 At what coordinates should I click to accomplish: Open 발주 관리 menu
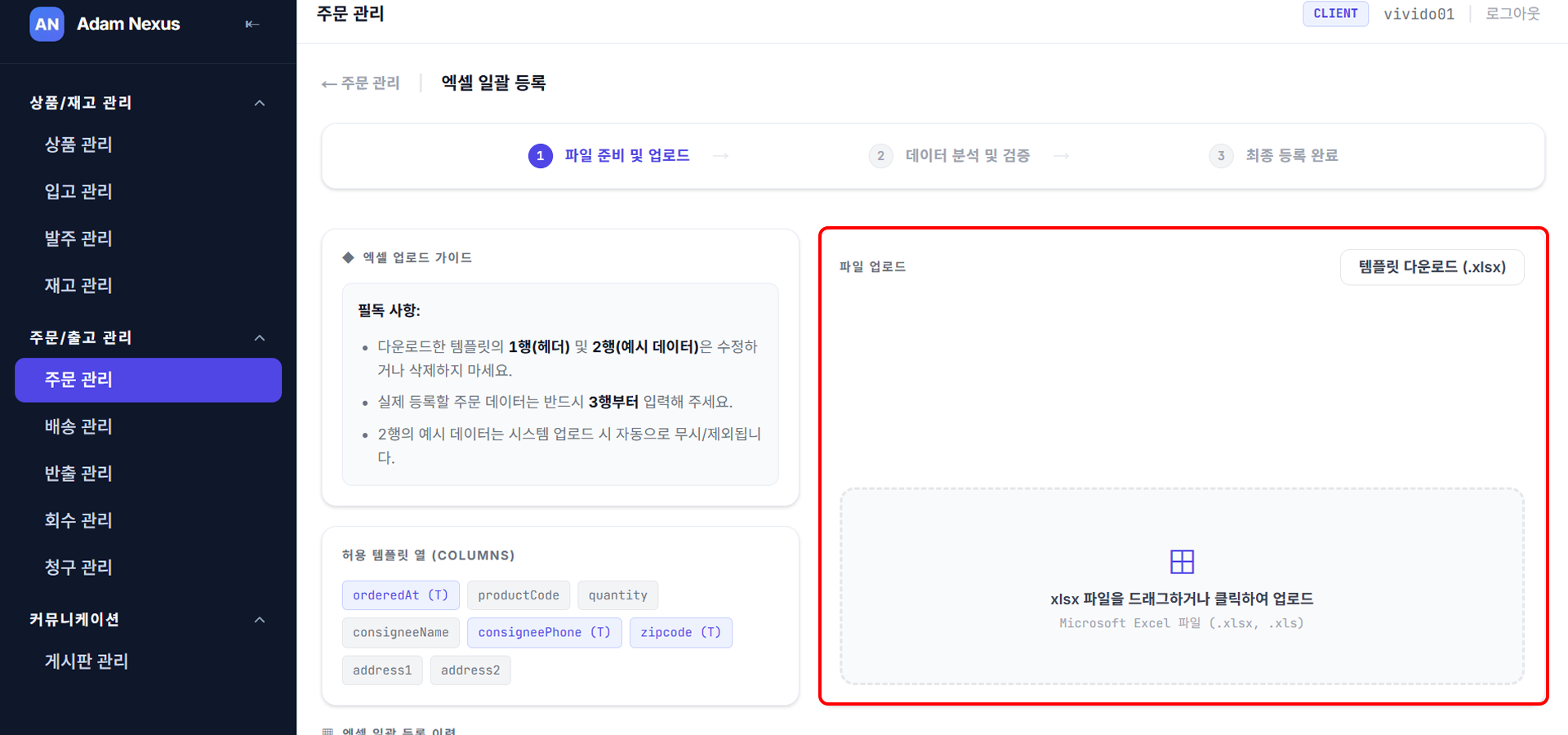148,238
